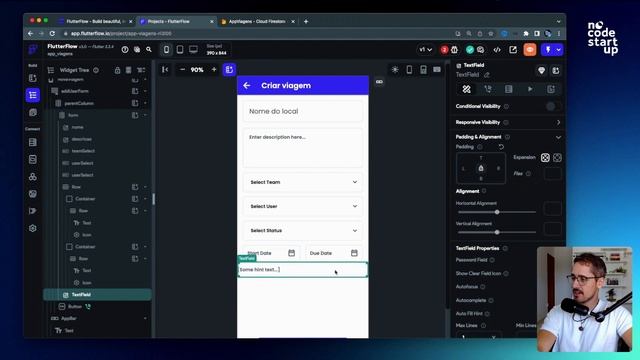
Task: Click the orange preview eye button
Action: [x=530, y=50]
